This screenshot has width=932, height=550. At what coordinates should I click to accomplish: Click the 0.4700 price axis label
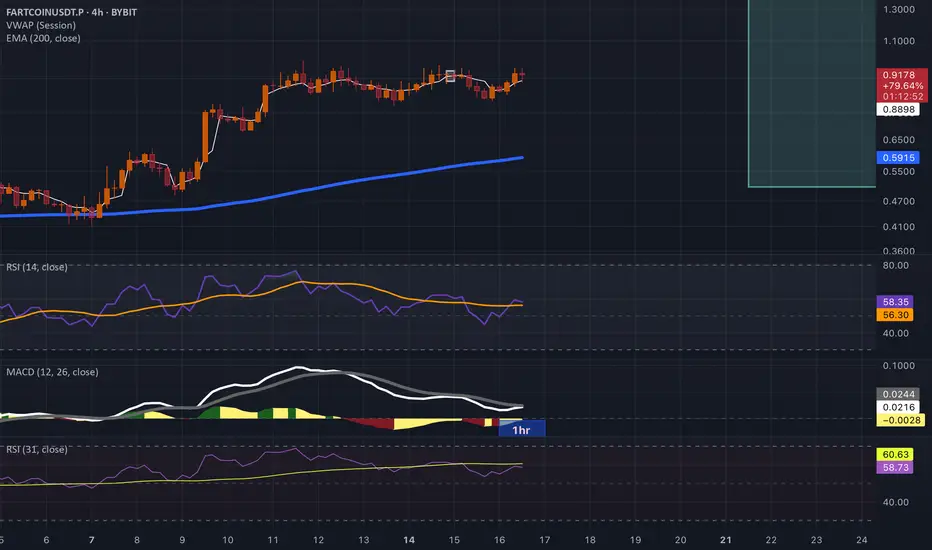tap(899, 201)
